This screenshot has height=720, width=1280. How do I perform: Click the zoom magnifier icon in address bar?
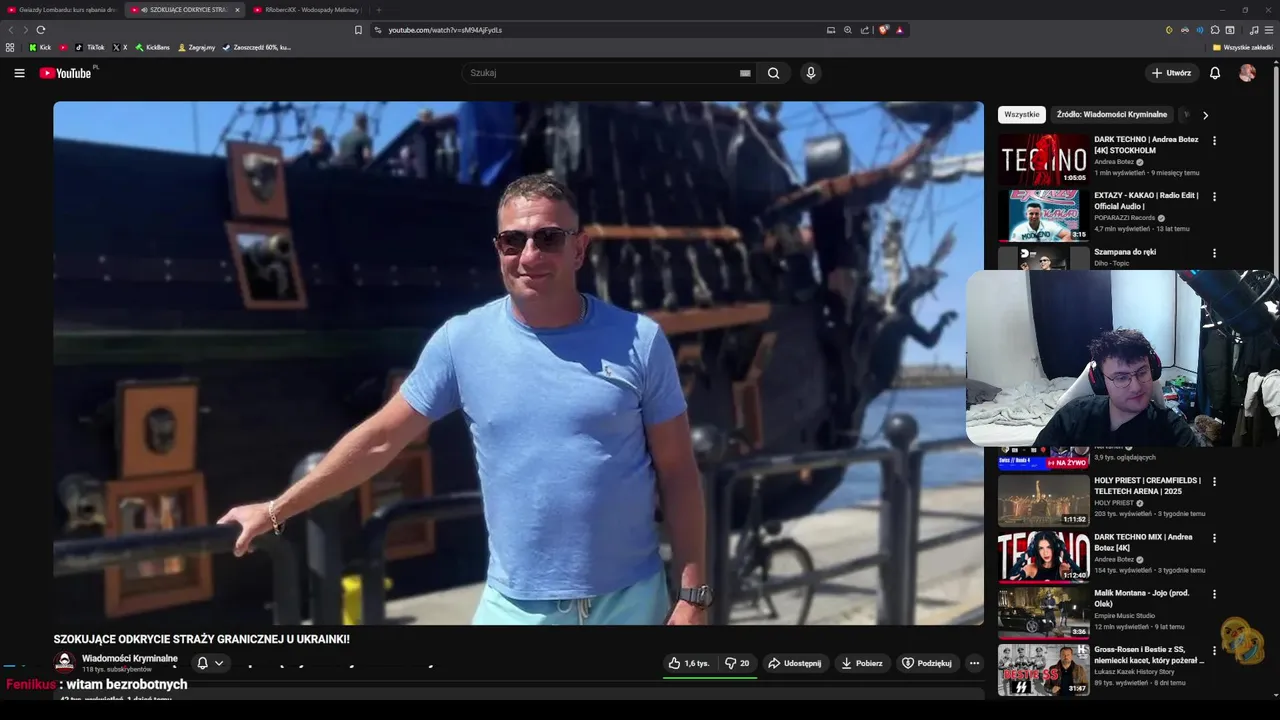[847, 30]
